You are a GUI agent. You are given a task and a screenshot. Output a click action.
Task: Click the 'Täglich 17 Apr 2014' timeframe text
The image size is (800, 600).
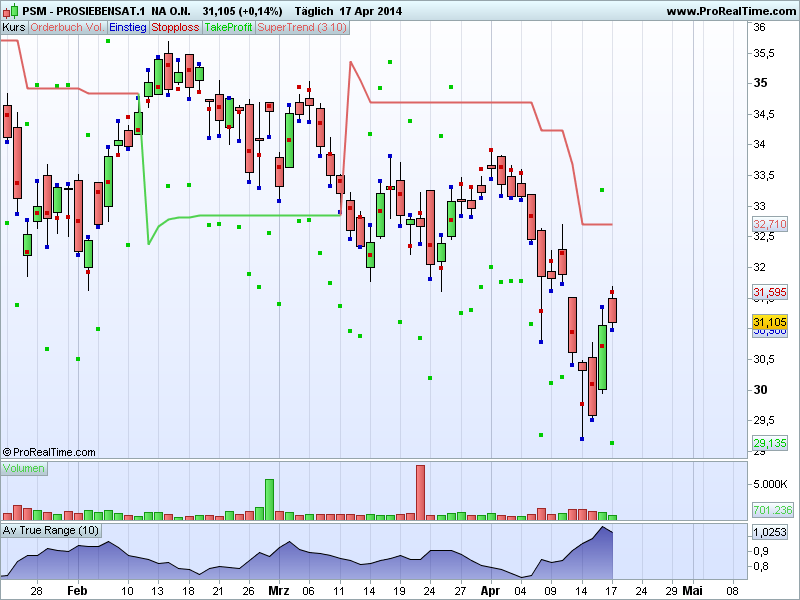click(x=348, y=11)
